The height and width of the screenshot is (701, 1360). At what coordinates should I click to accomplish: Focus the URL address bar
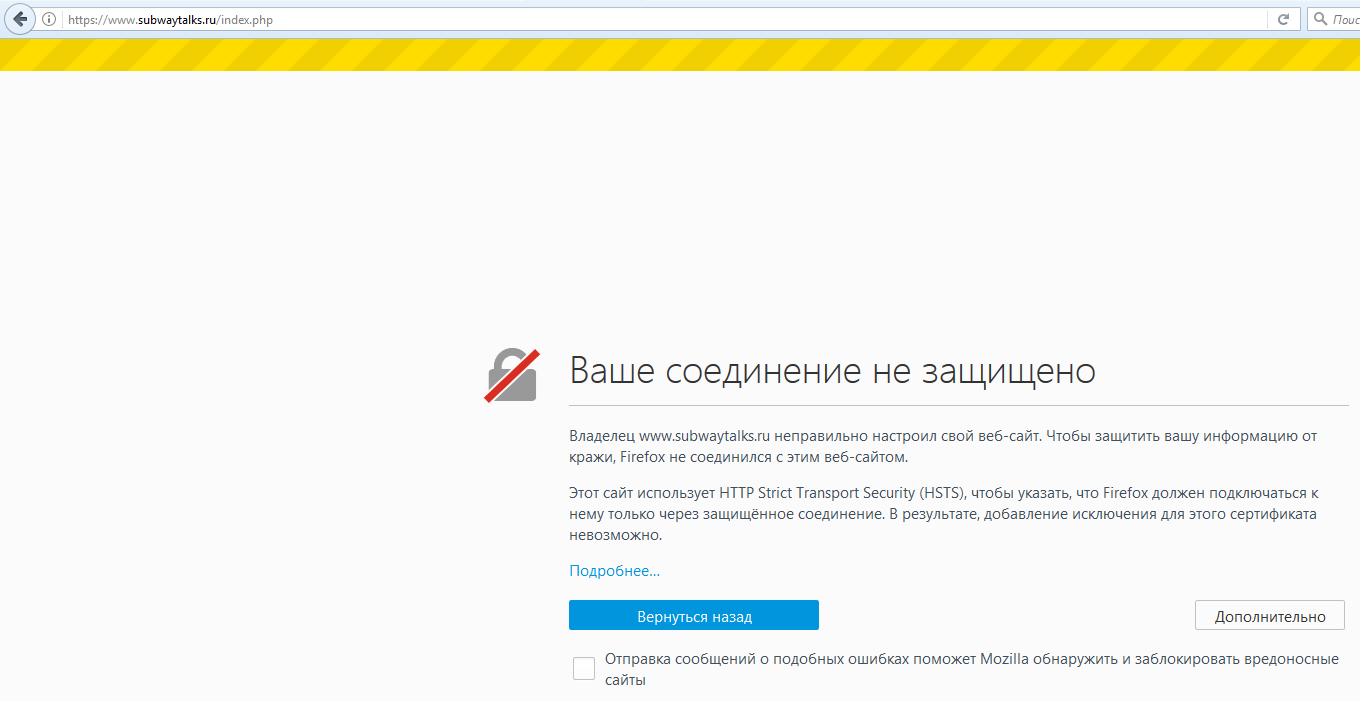[700, 20]
